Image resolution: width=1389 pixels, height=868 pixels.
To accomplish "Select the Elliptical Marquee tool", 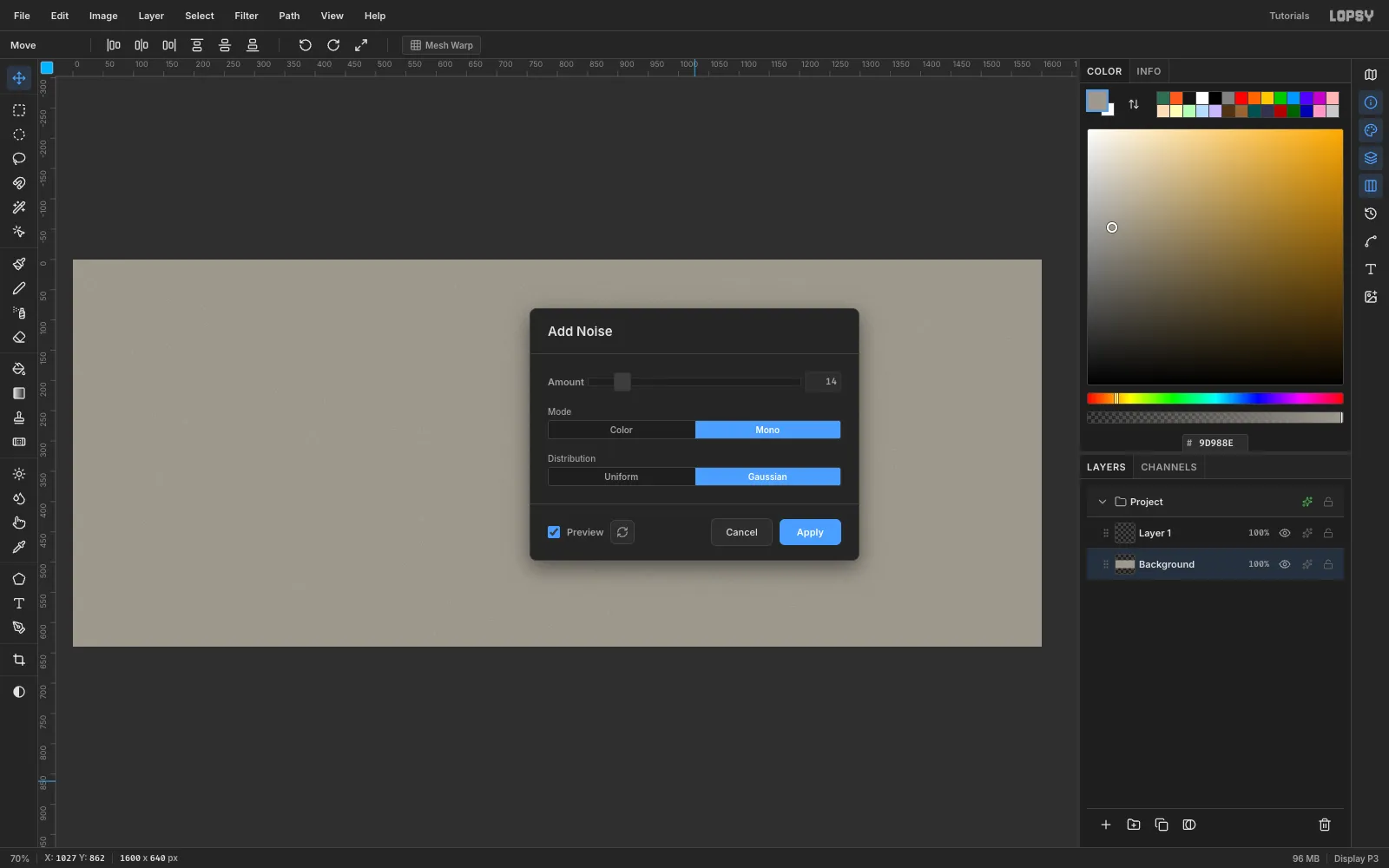I will point(19,135).
